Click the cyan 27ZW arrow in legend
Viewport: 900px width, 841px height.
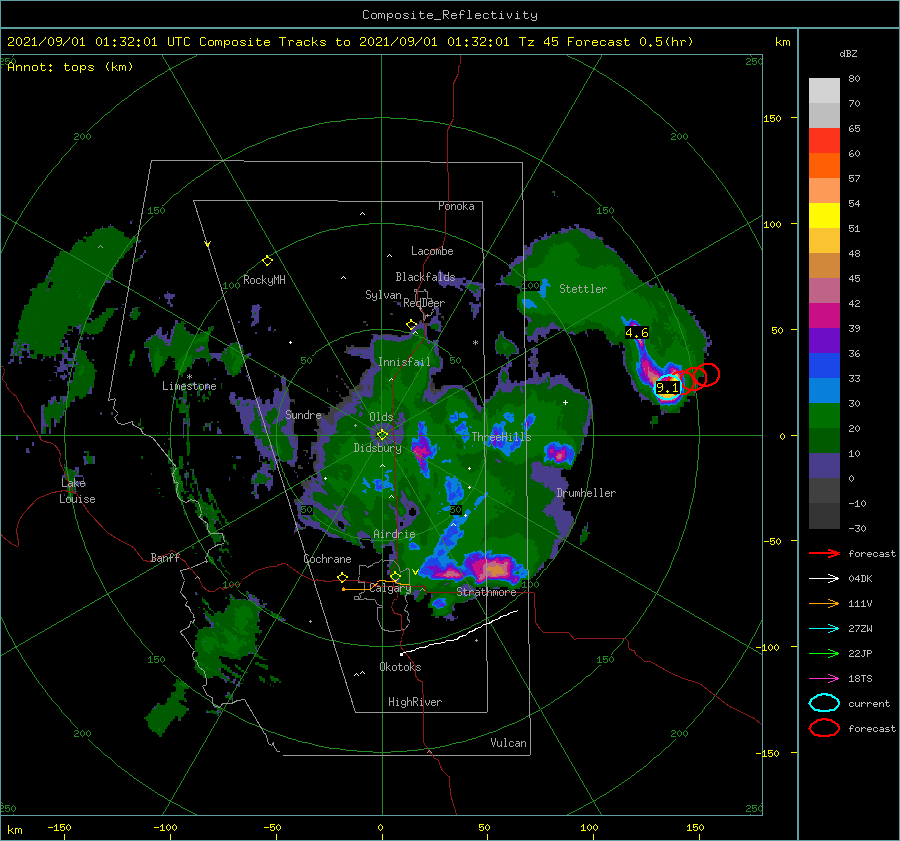click(824, 629)
